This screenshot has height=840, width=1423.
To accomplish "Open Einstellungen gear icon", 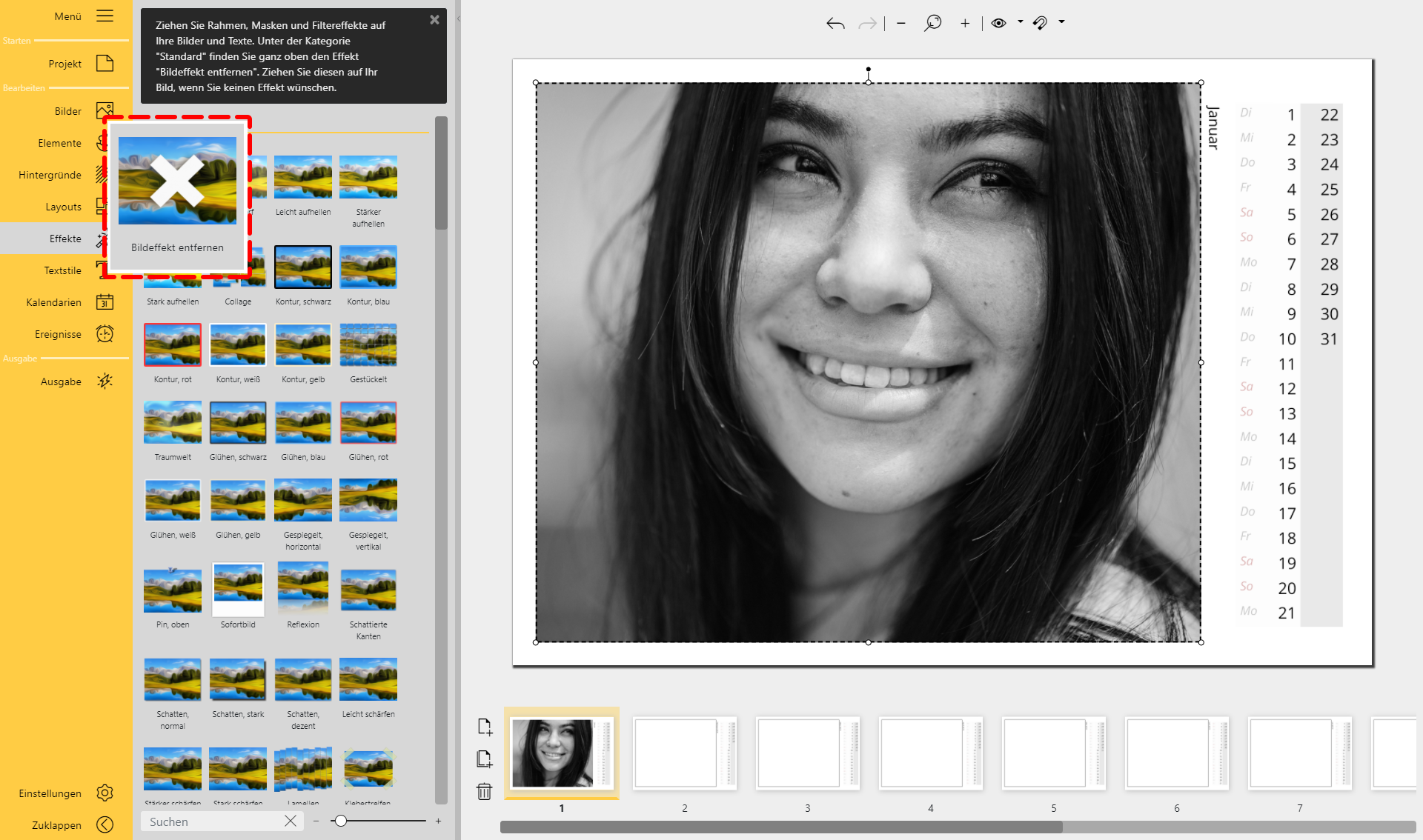I will pos(105,793).
